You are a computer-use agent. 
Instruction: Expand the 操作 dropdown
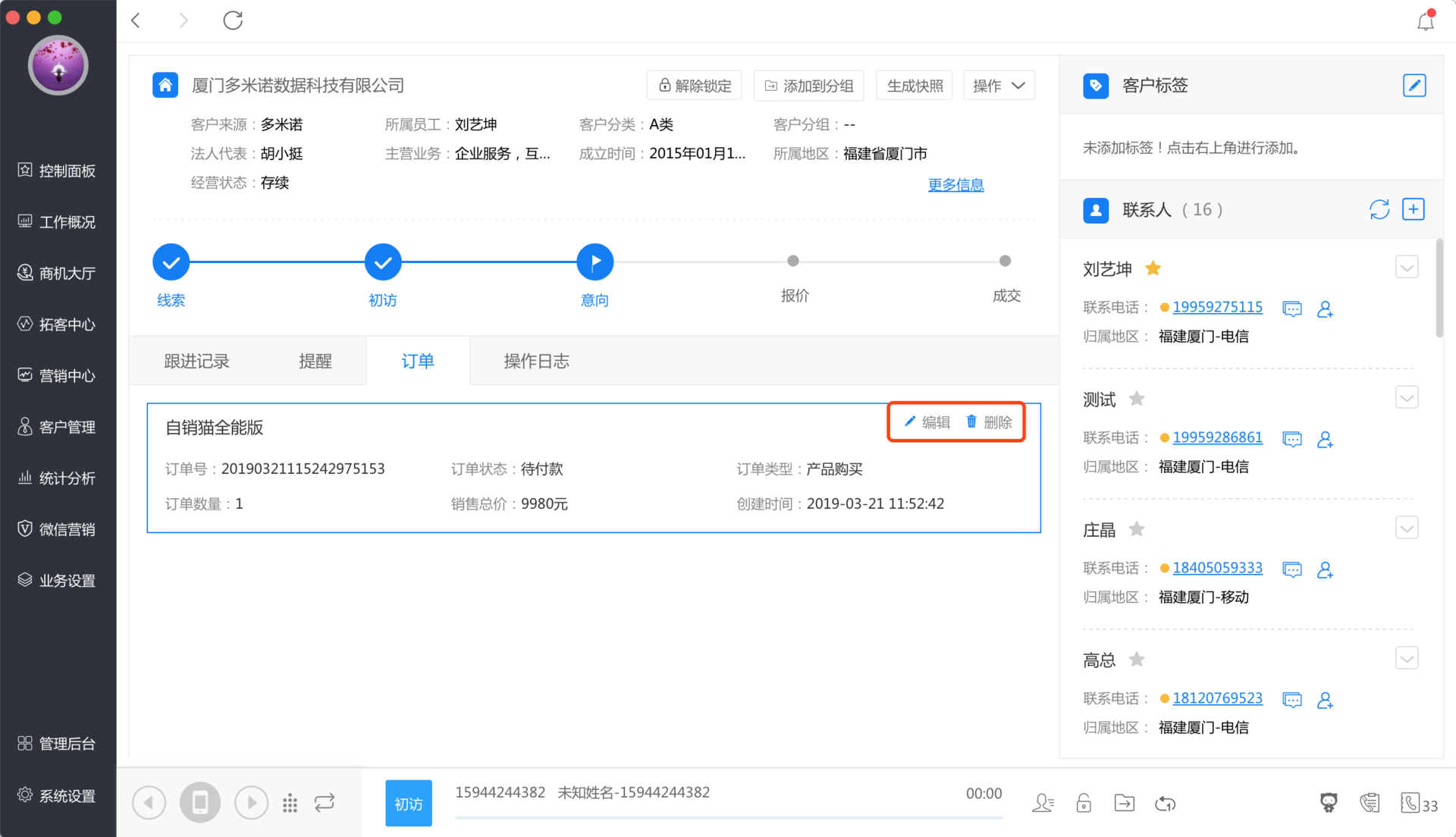(x=999, y=86)
